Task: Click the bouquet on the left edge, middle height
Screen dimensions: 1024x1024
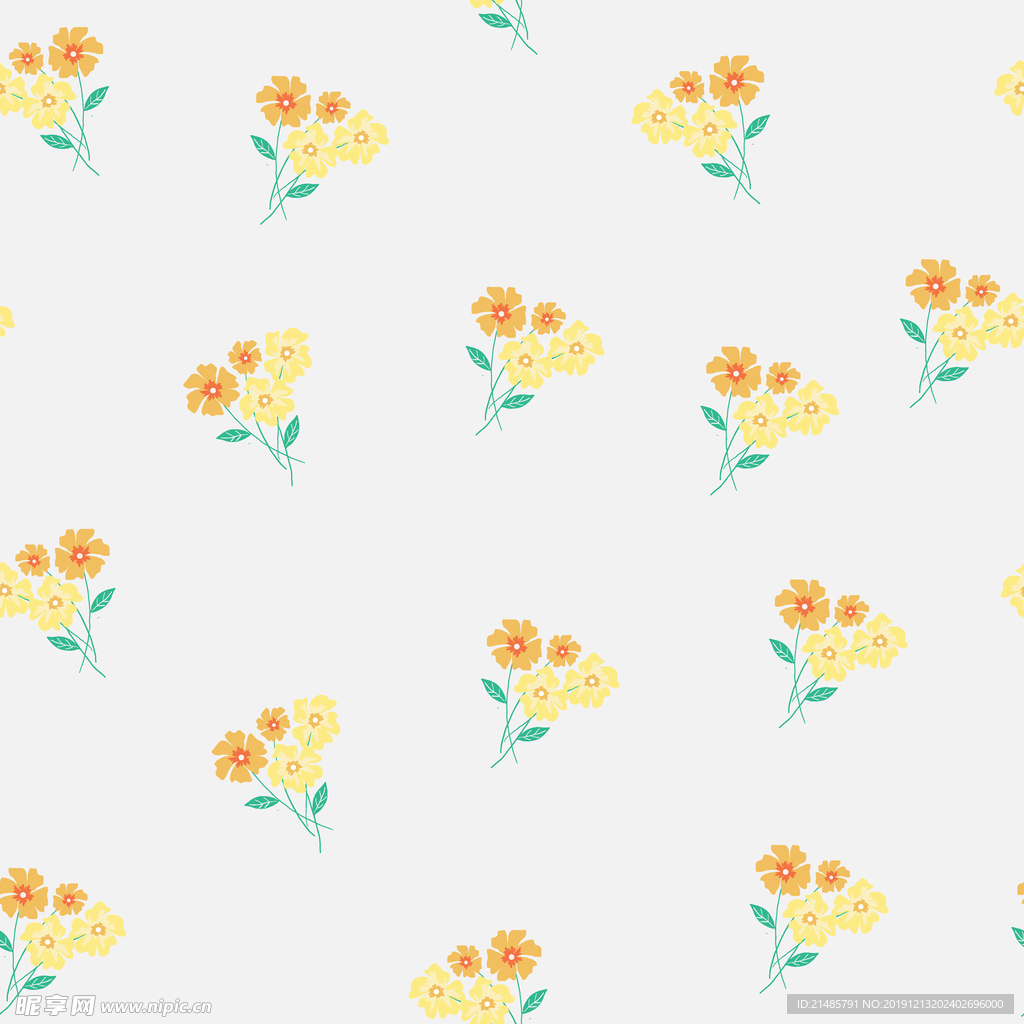Action: coord(60,595)
